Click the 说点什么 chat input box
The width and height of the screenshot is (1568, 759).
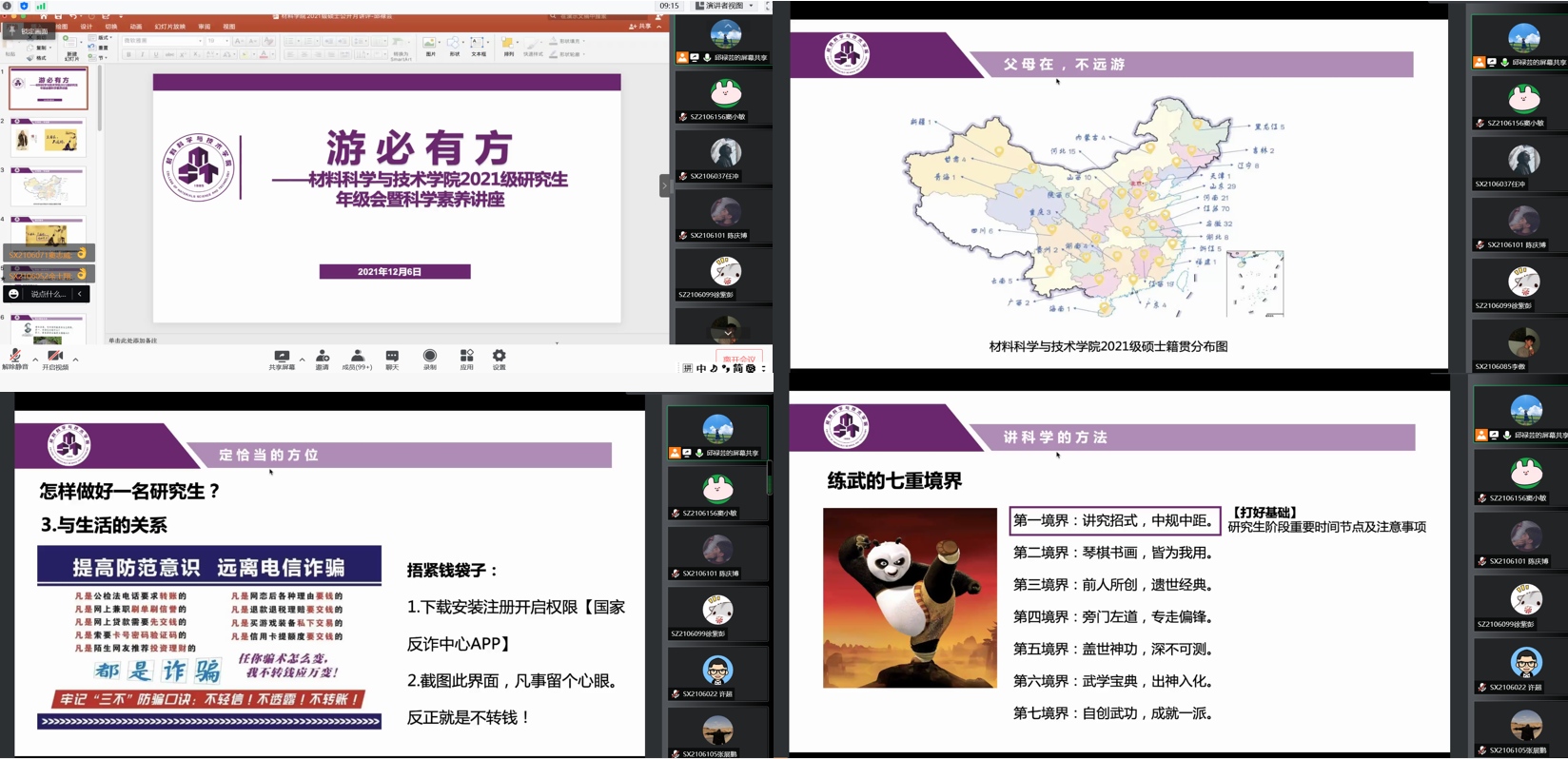pyautogui.click(x=49, y=294)
